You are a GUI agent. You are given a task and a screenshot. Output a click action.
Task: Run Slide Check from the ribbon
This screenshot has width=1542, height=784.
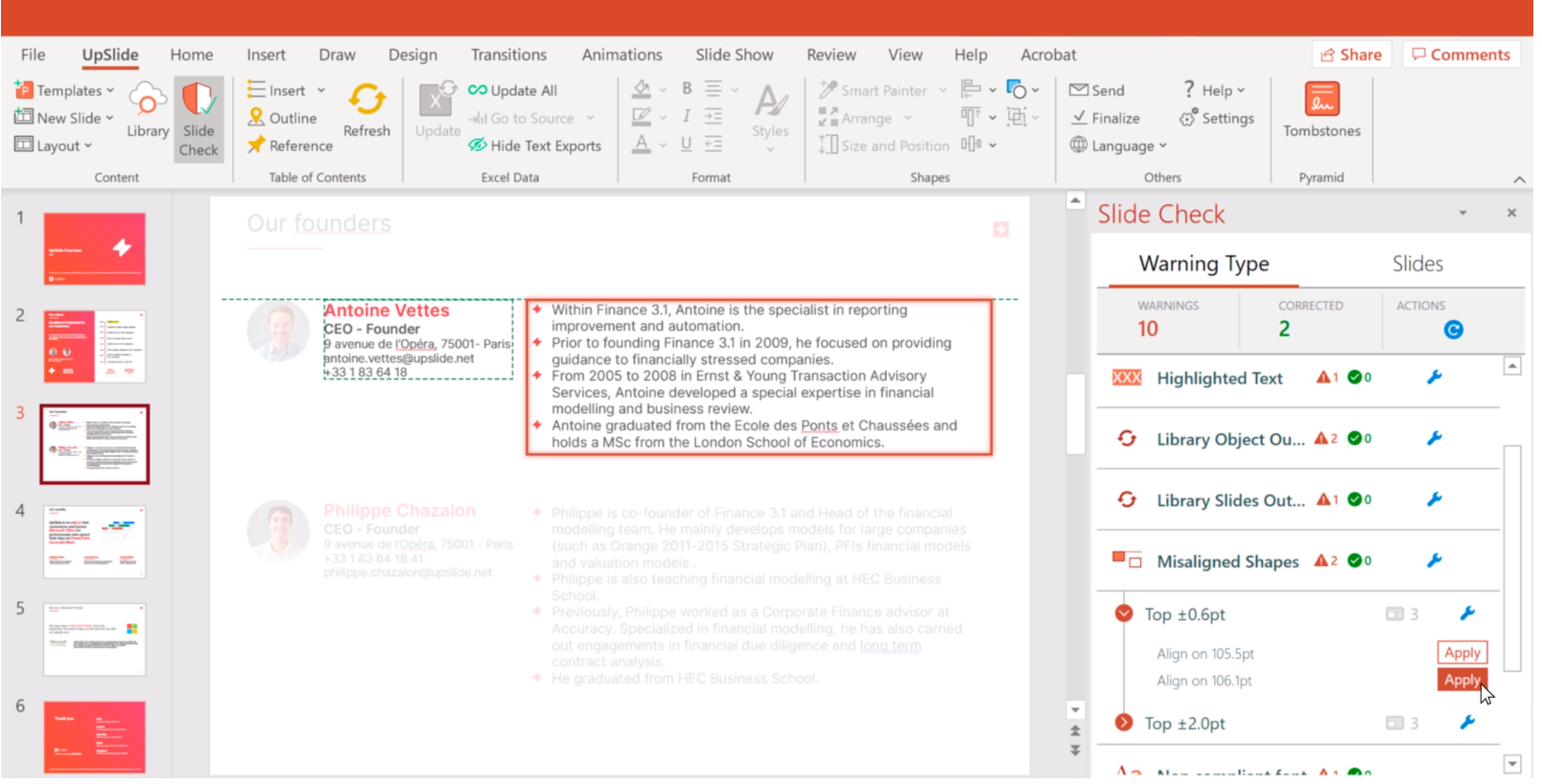[x=199, y=120]
